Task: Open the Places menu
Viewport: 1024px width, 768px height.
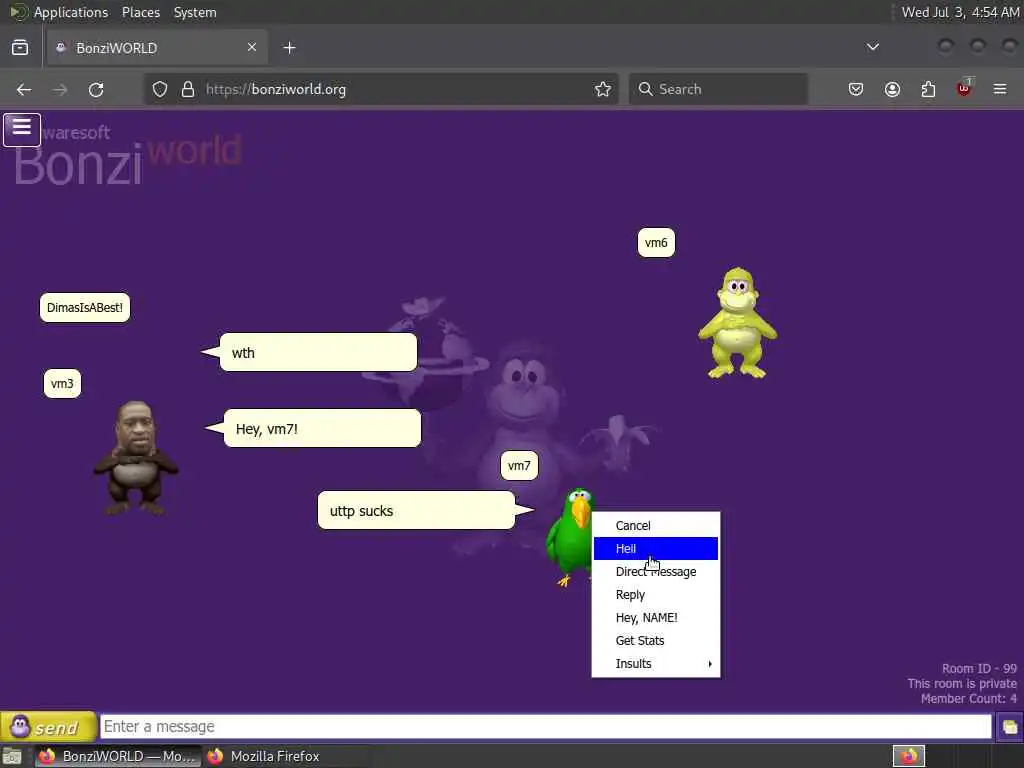Action: [141, 12]
